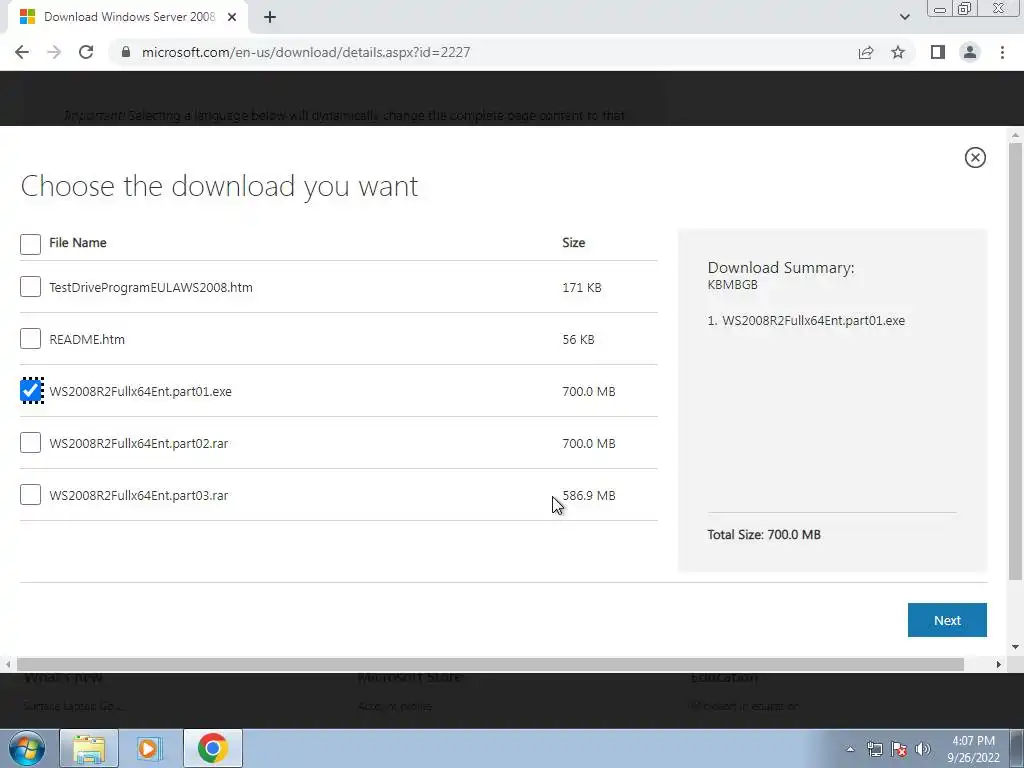Image resolution: width=1024 pixels, height=768 pixels.
Task: View site security lock info
Action: click(x=126, y=52)
